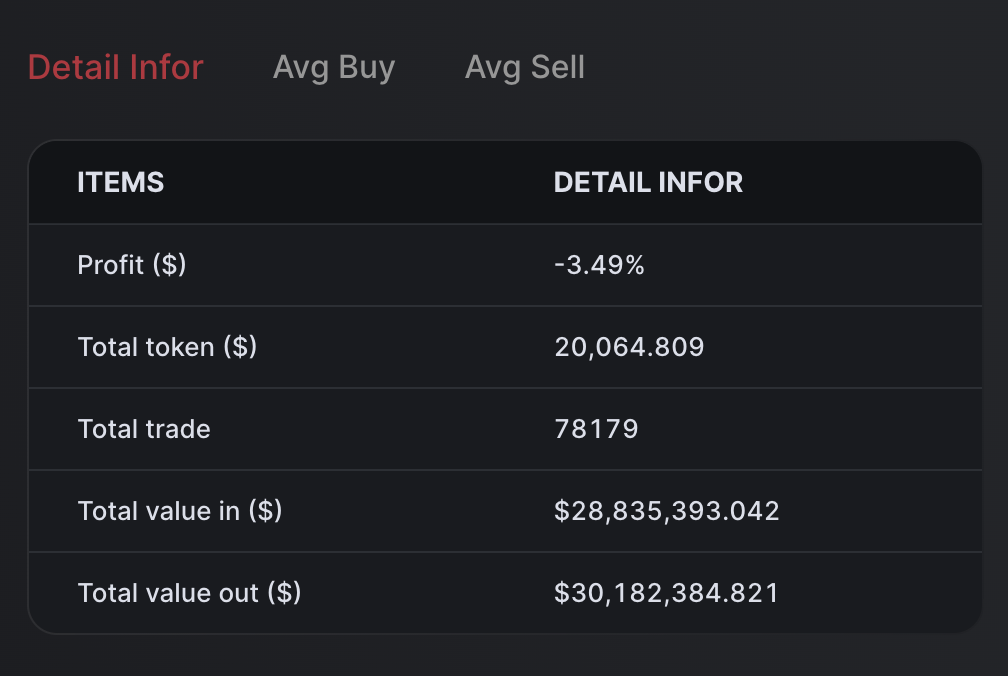Click the DETAIL INFOR column header
Viewport: 1008px width, 676px height.
coord(648,182)
